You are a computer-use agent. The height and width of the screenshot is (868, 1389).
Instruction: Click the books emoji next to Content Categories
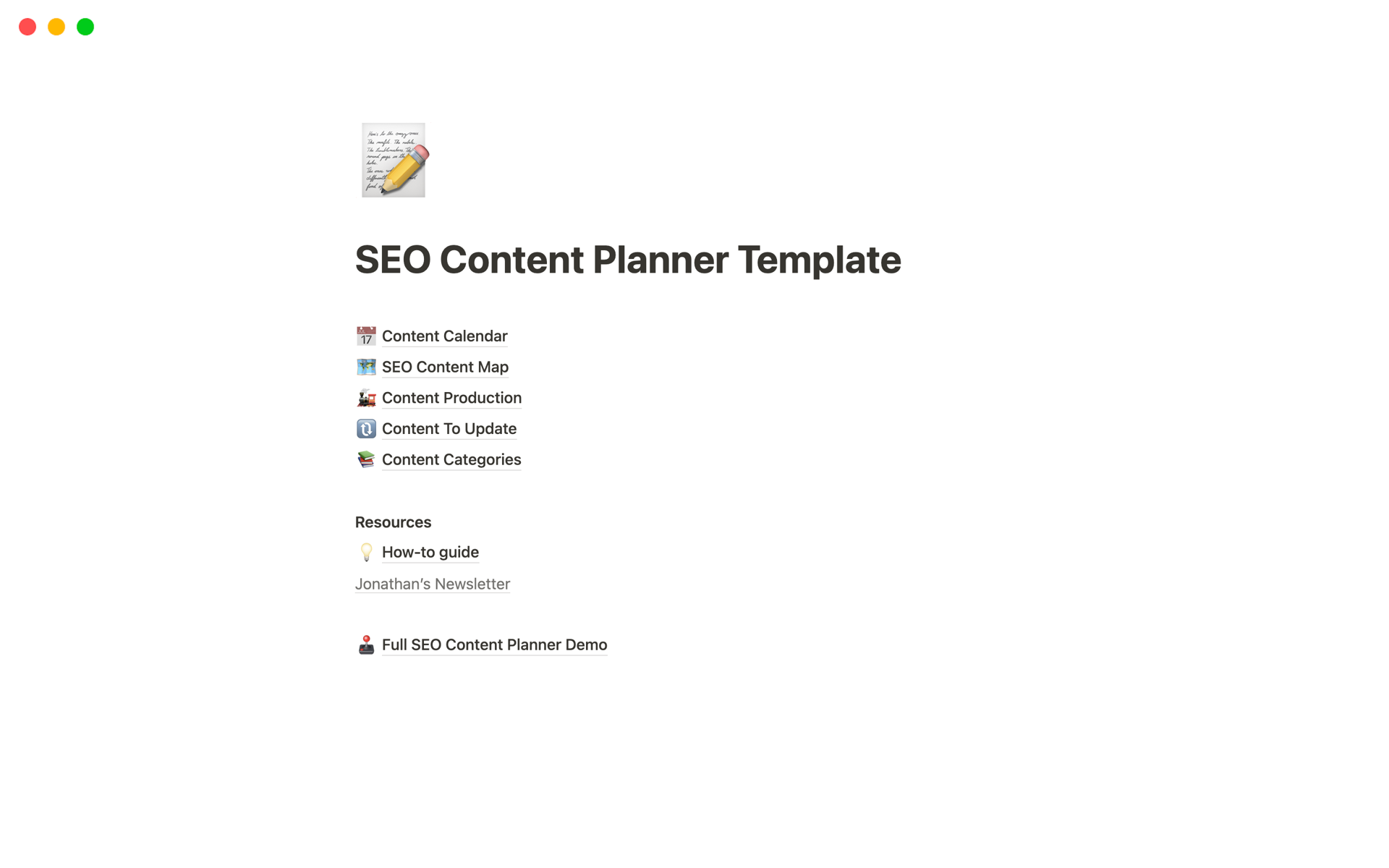365,459
